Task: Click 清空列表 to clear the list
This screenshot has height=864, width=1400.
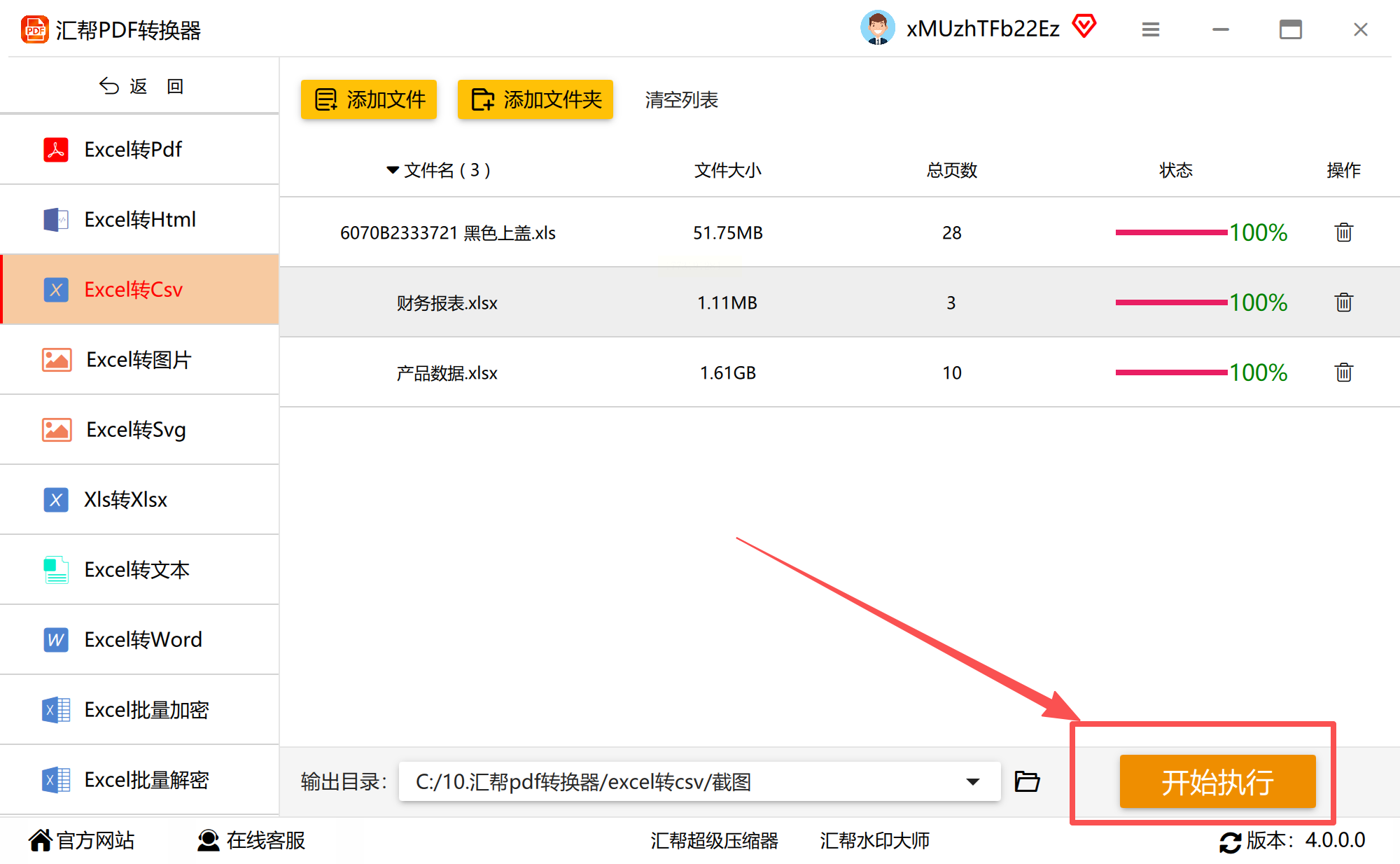Action: [x=681, y=100]
